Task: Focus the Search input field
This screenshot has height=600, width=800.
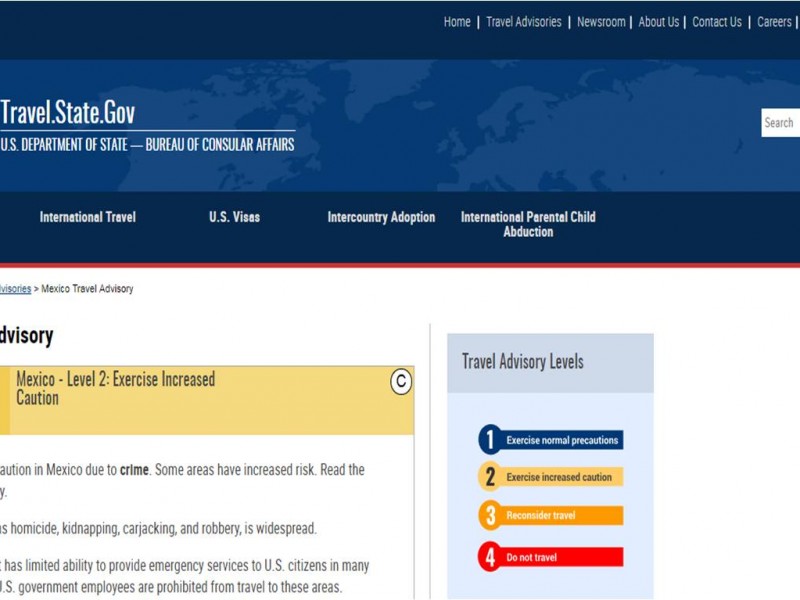Action: [x=781, y=122]
